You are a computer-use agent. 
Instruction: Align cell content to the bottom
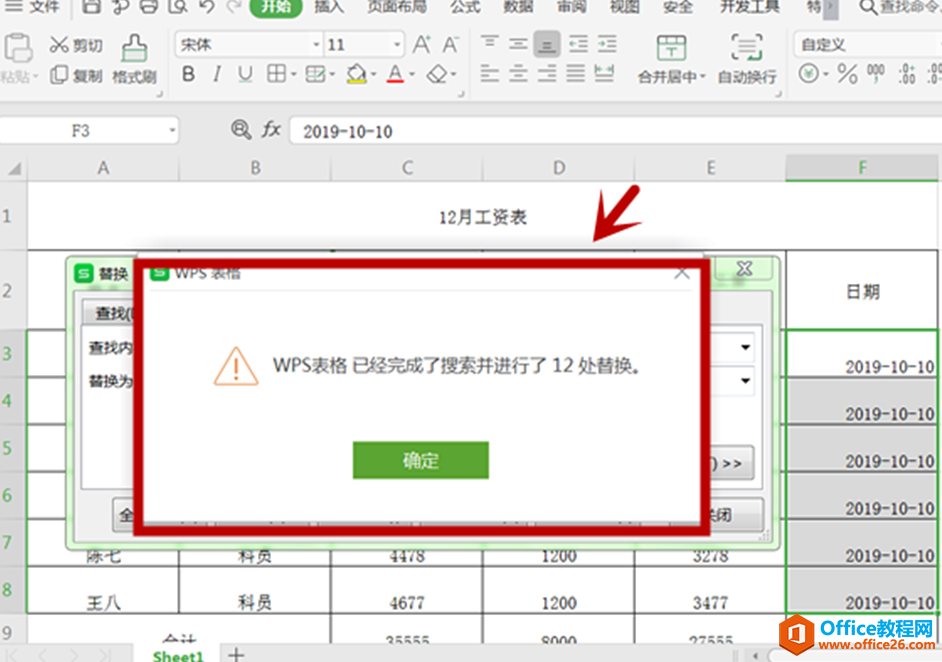(547, 44)
